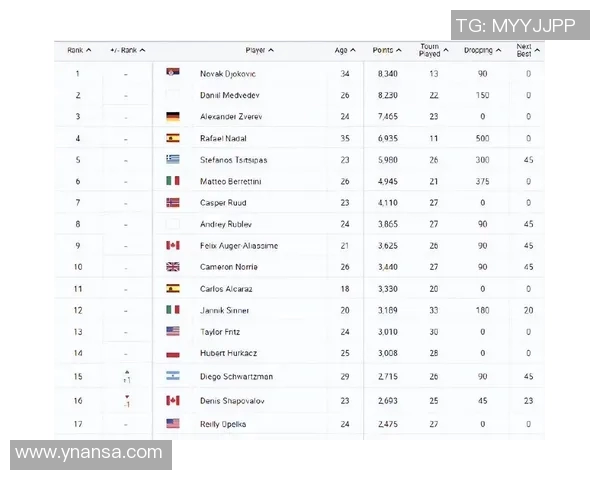Sort rankings by the Points column header

tap(387, 50)
